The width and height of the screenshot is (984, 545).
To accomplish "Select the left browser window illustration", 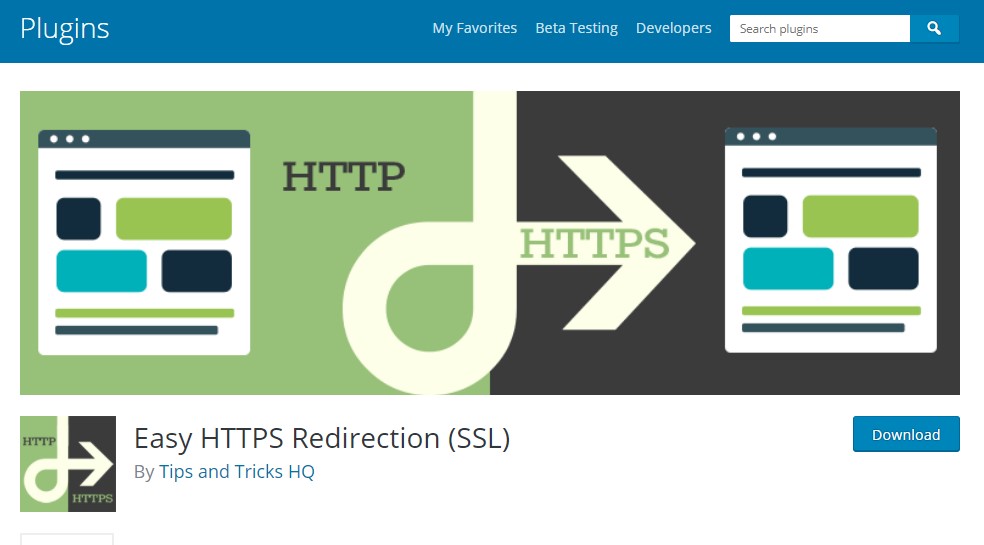I will 144,242.
